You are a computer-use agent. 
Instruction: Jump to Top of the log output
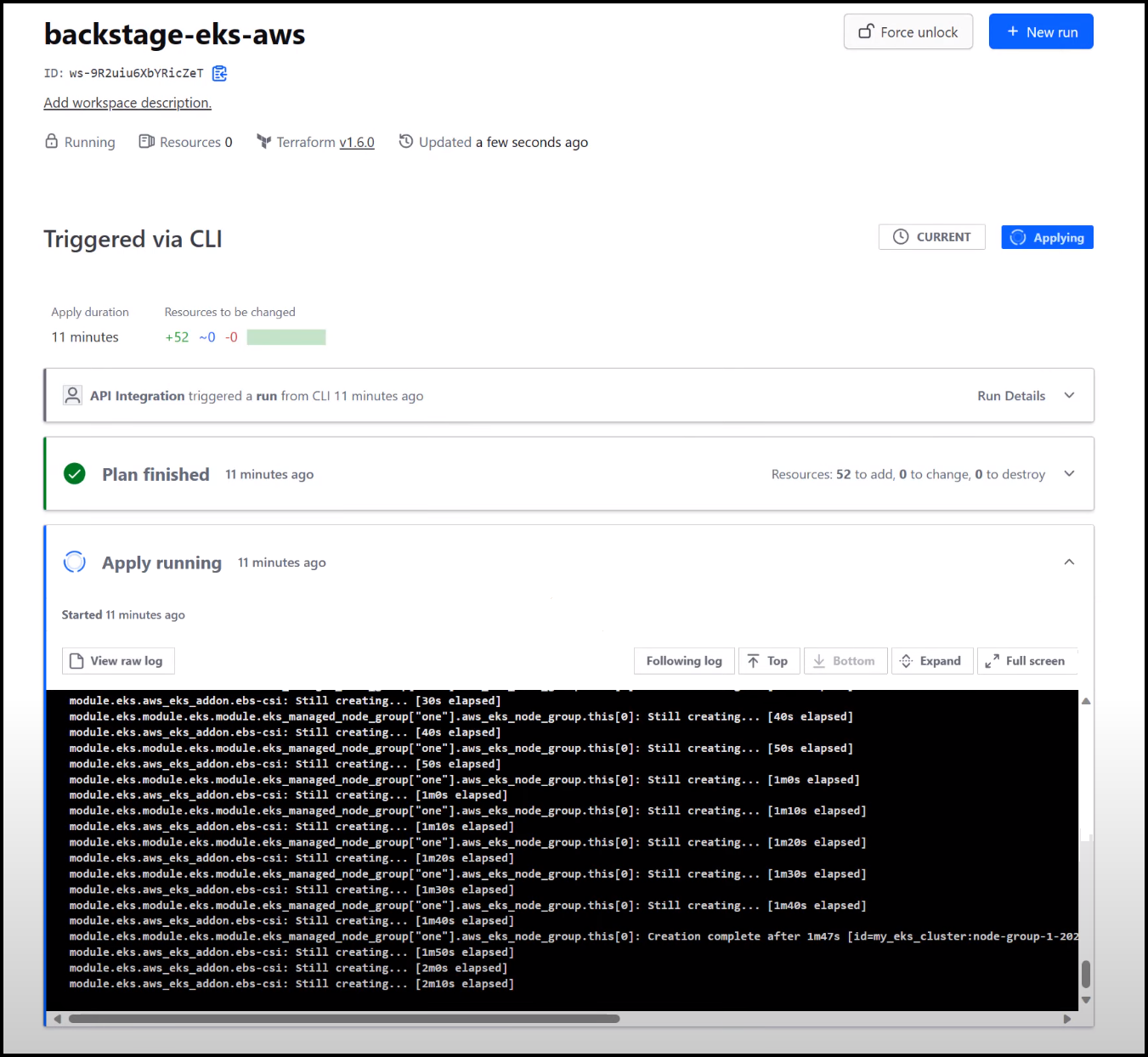pos(768,660)
